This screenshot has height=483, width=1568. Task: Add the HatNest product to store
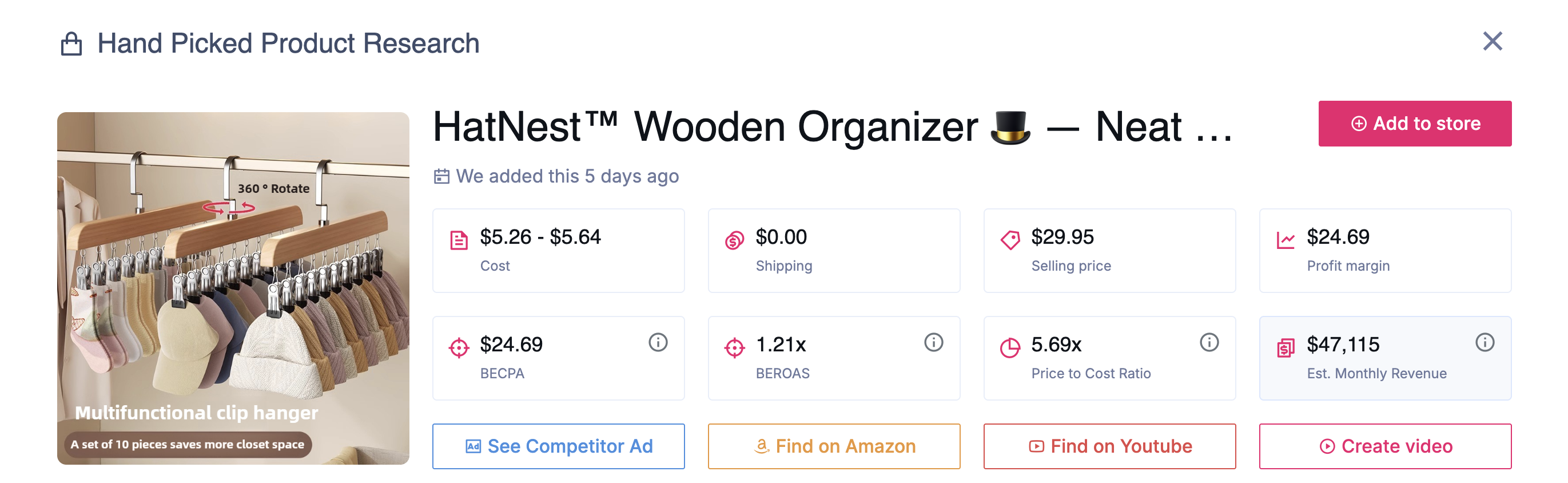1414,124
